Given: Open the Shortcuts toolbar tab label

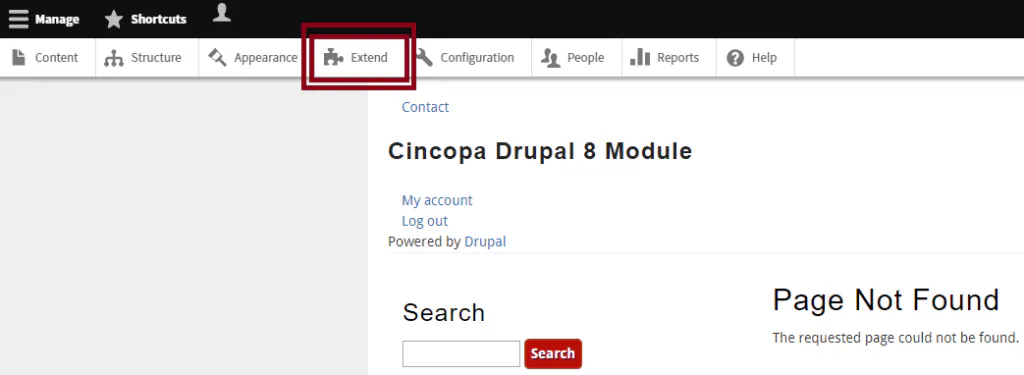Looking at the screenshot, I should (x=159, y=20).
